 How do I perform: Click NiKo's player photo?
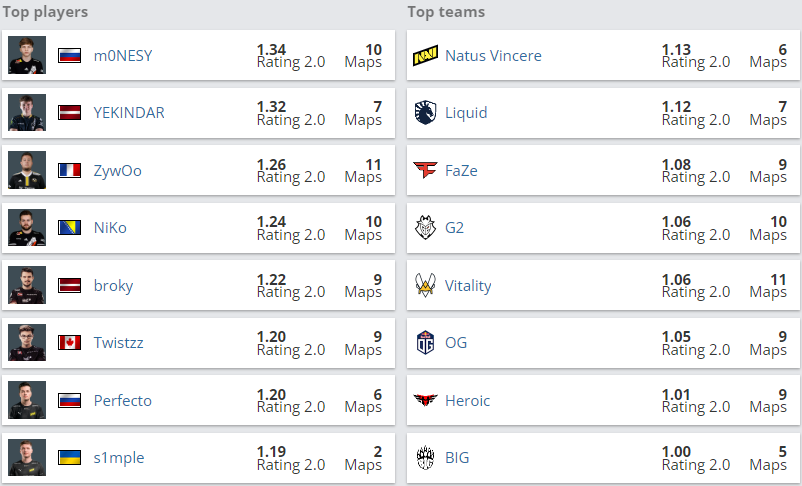pyautogui.click(x=27, y=228)
